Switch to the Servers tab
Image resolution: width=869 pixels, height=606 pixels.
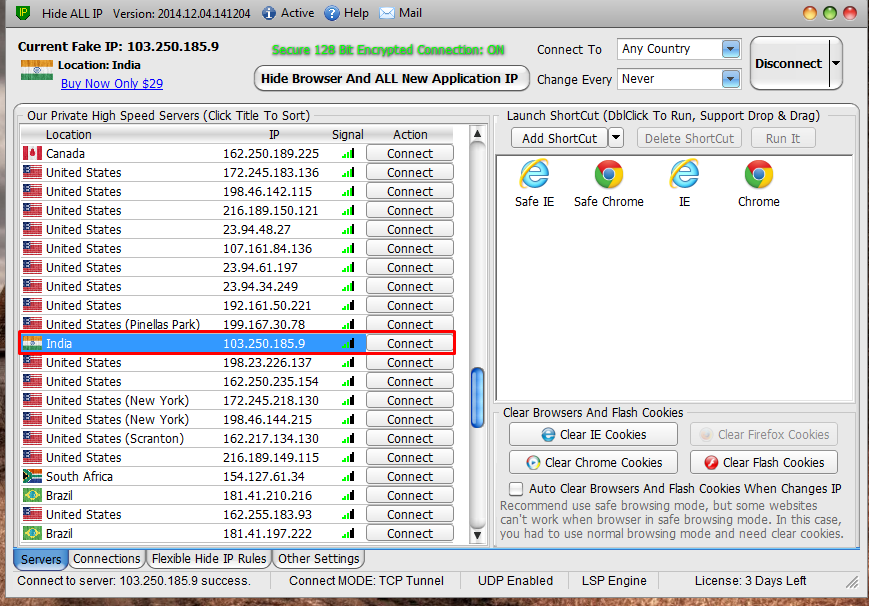[x=41, y=559]
